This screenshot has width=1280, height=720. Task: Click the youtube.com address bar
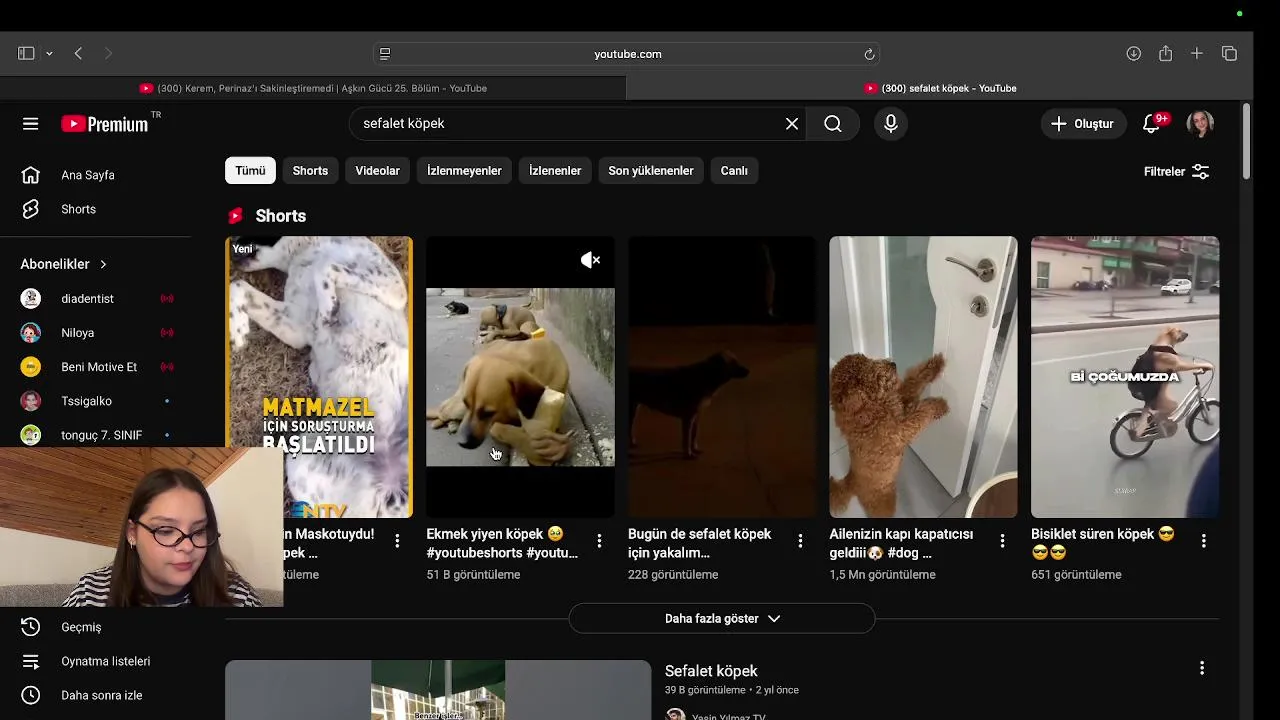coord(628,54)
